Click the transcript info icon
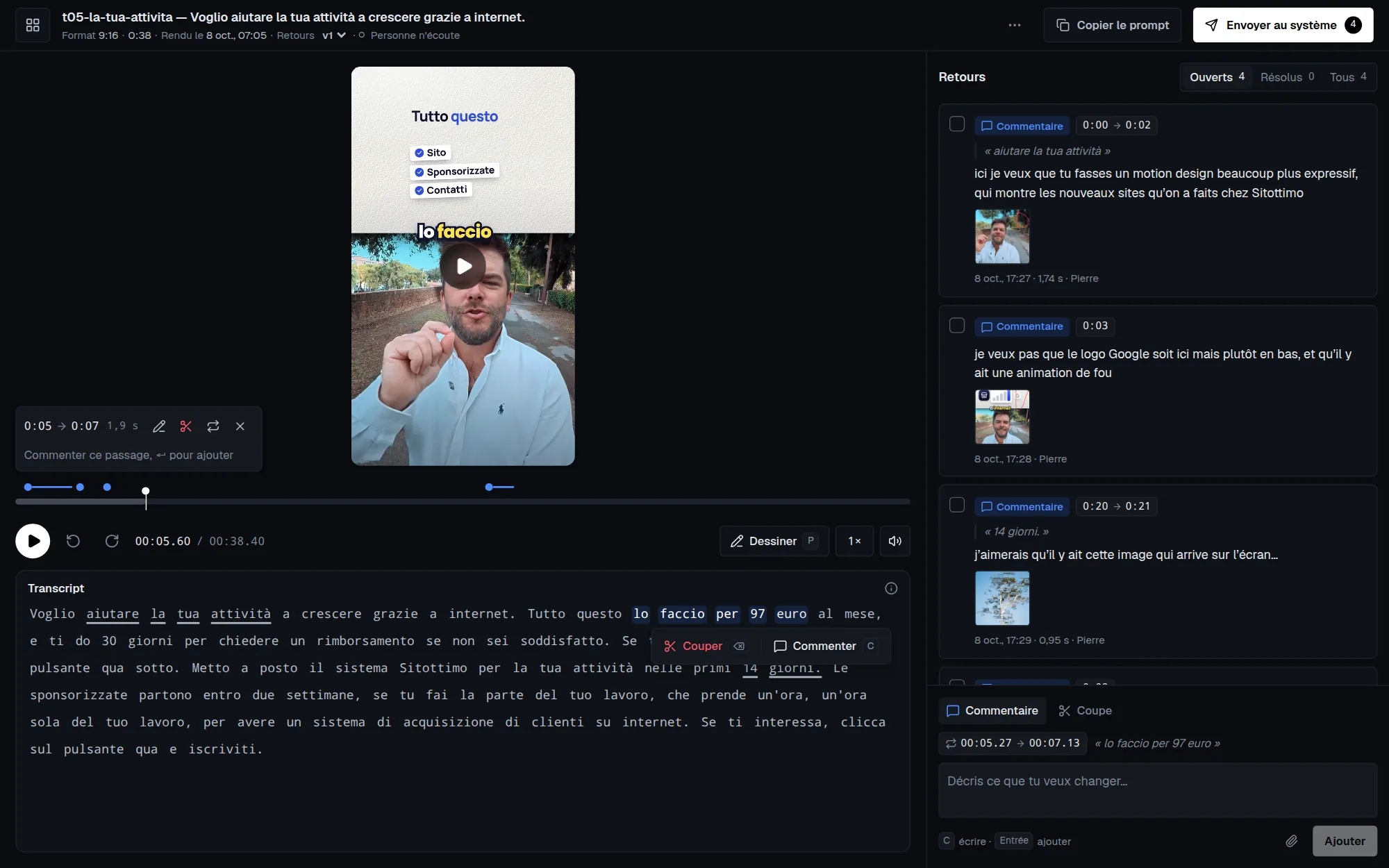 (891, 589)
